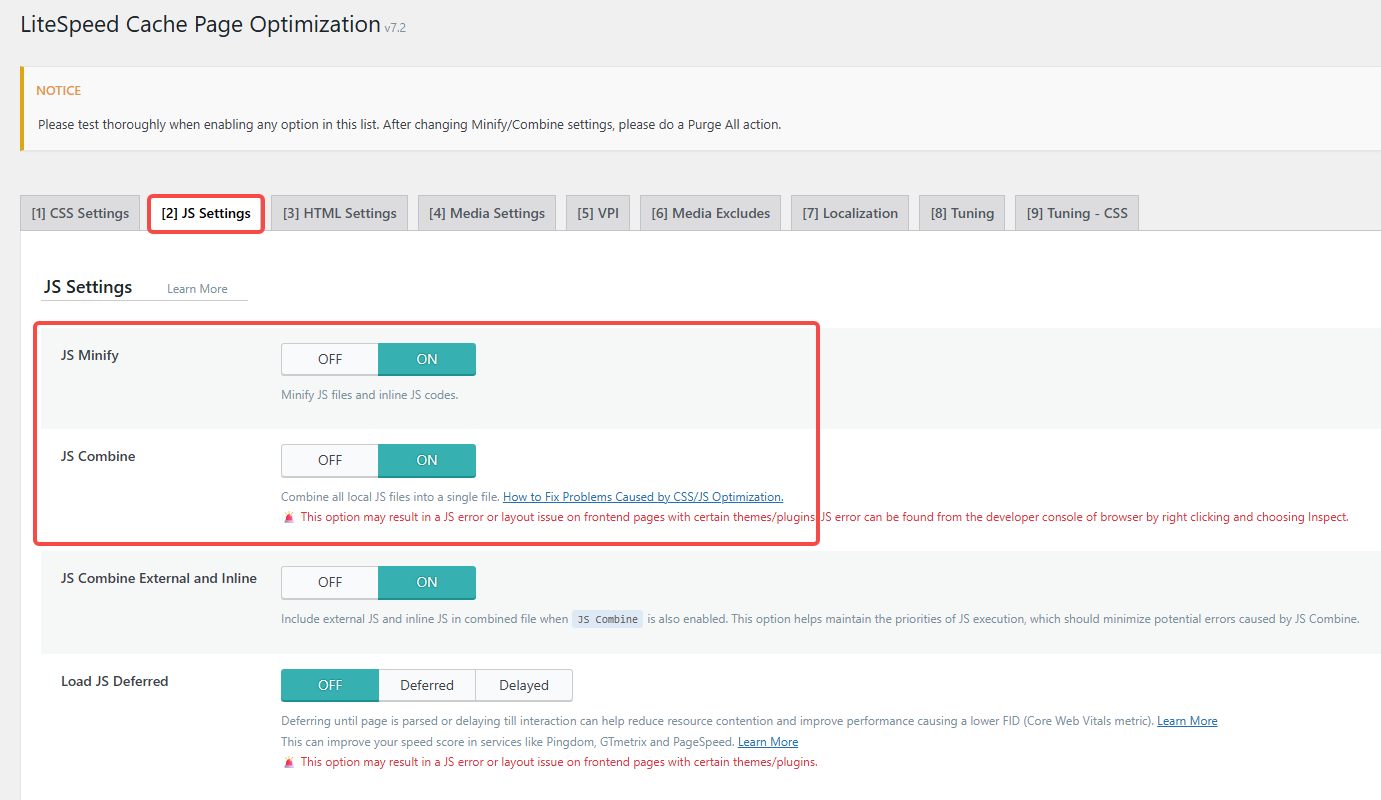Set Load JS Deferred to OFF
This screenshot has width=1381, height=800.
point(330,685)
